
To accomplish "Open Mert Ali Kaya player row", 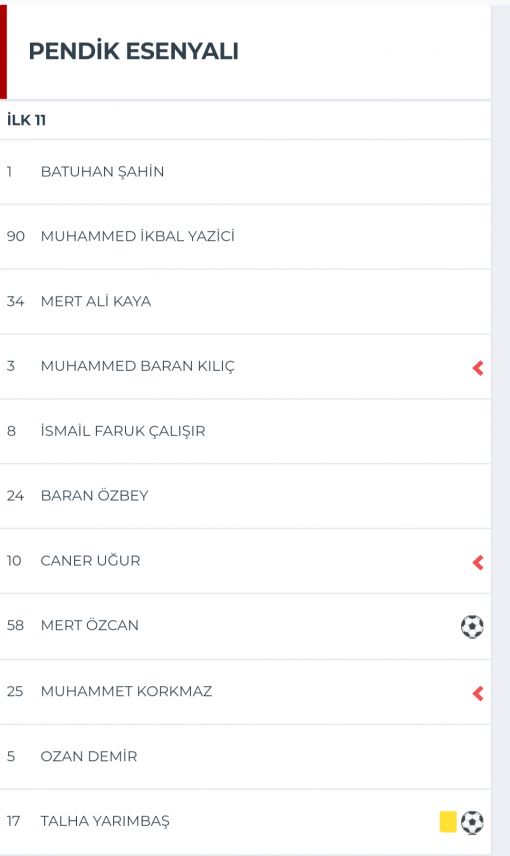I will click(245, 302).
